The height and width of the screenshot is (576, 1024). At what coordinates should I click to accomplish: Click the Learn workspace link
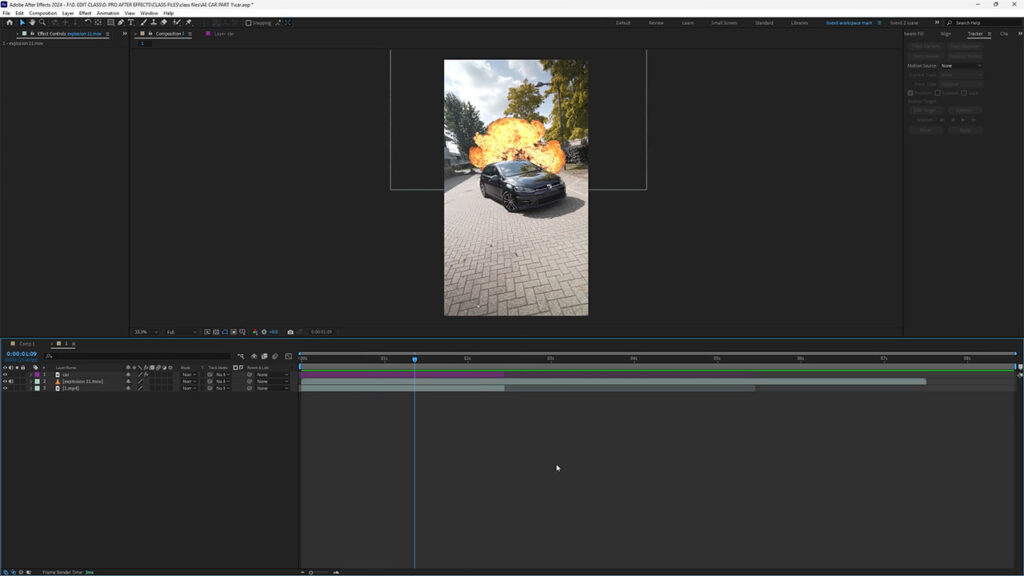point(687,22)
